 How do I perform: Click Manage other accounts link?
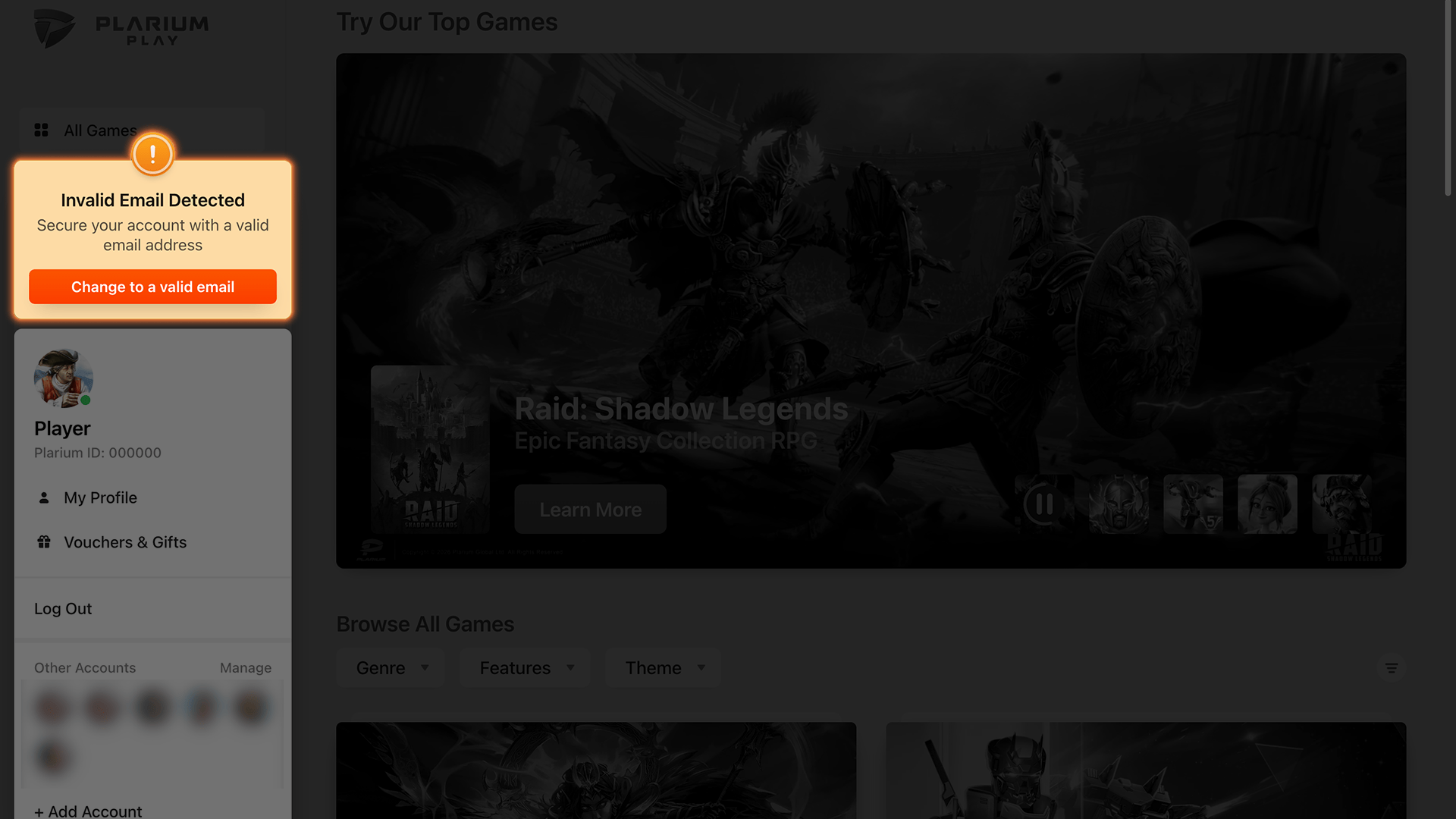[246, 667]
